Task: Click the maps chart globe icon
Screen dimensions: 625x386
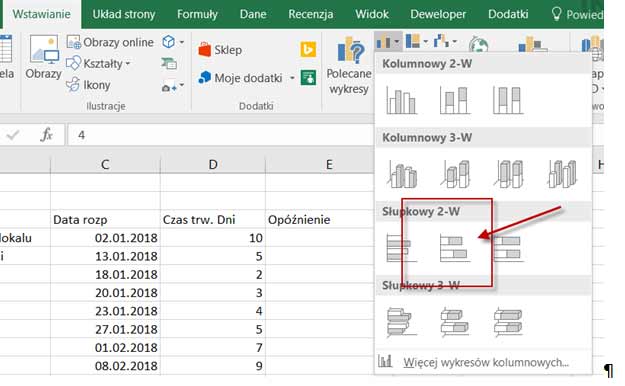Action: click(x=478, y=45)
